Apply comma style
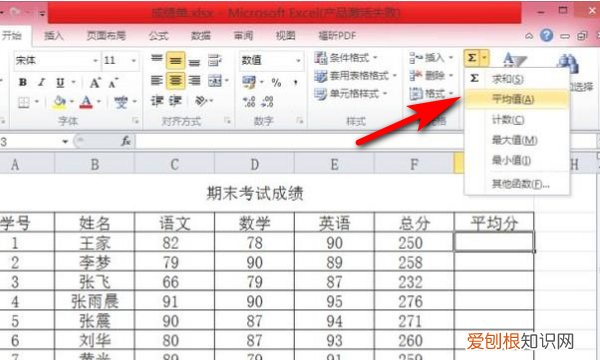Screen dimensions: 600x360 click(295, 82)
